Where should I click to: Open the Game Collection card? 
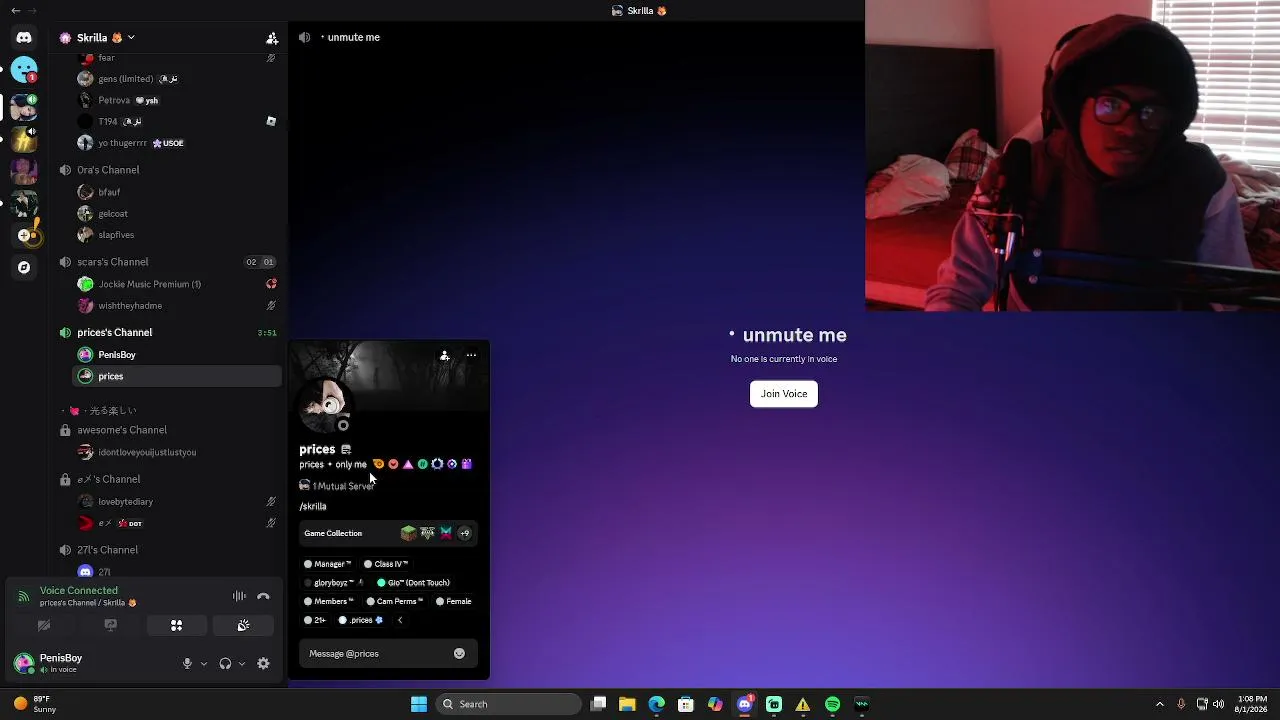pyautogui.click(x=388, y=533)
